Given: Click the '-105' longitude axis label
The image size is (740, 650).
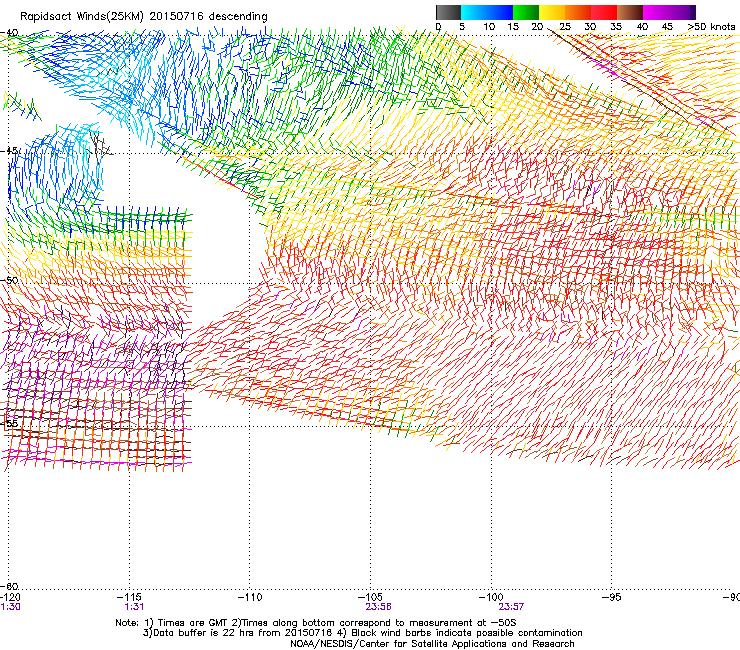Looking at the screenshot, I should tap(370, 597).
